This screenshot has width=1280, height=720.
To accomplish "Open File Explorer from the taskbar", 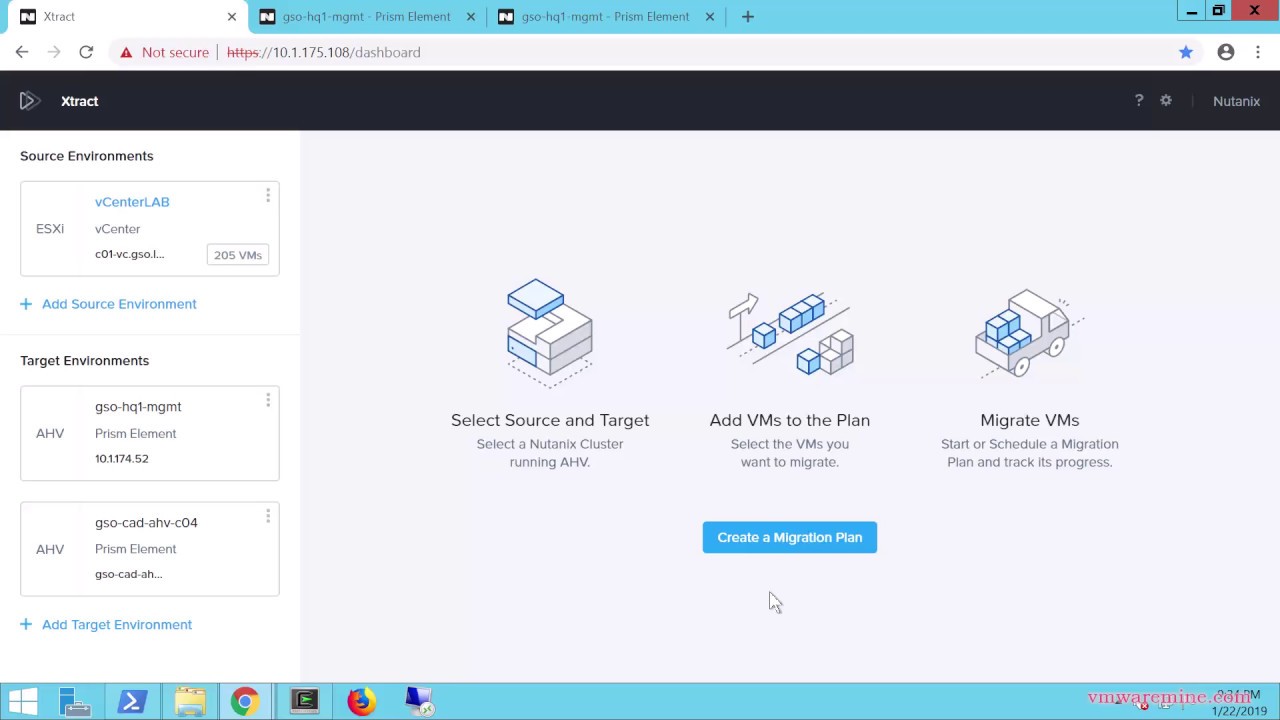I will pos(189,701).
